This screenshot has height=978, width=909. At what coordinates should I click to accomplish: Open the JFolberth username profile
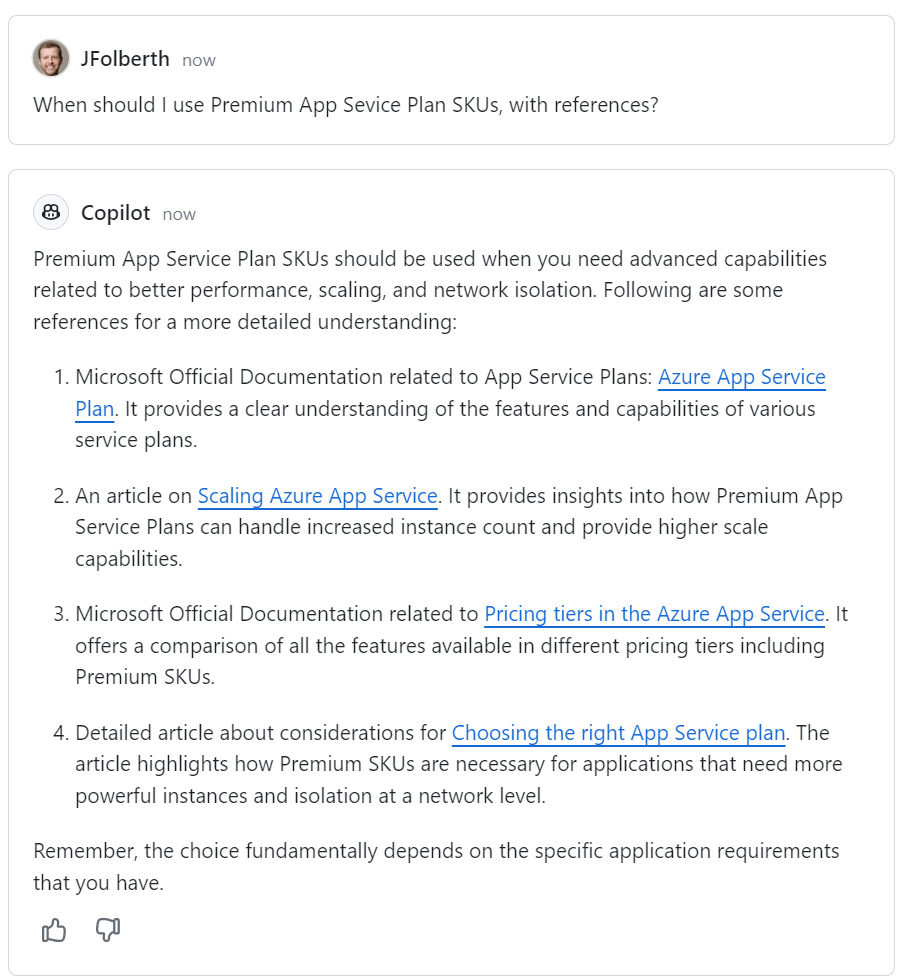(x=124, y=60)
